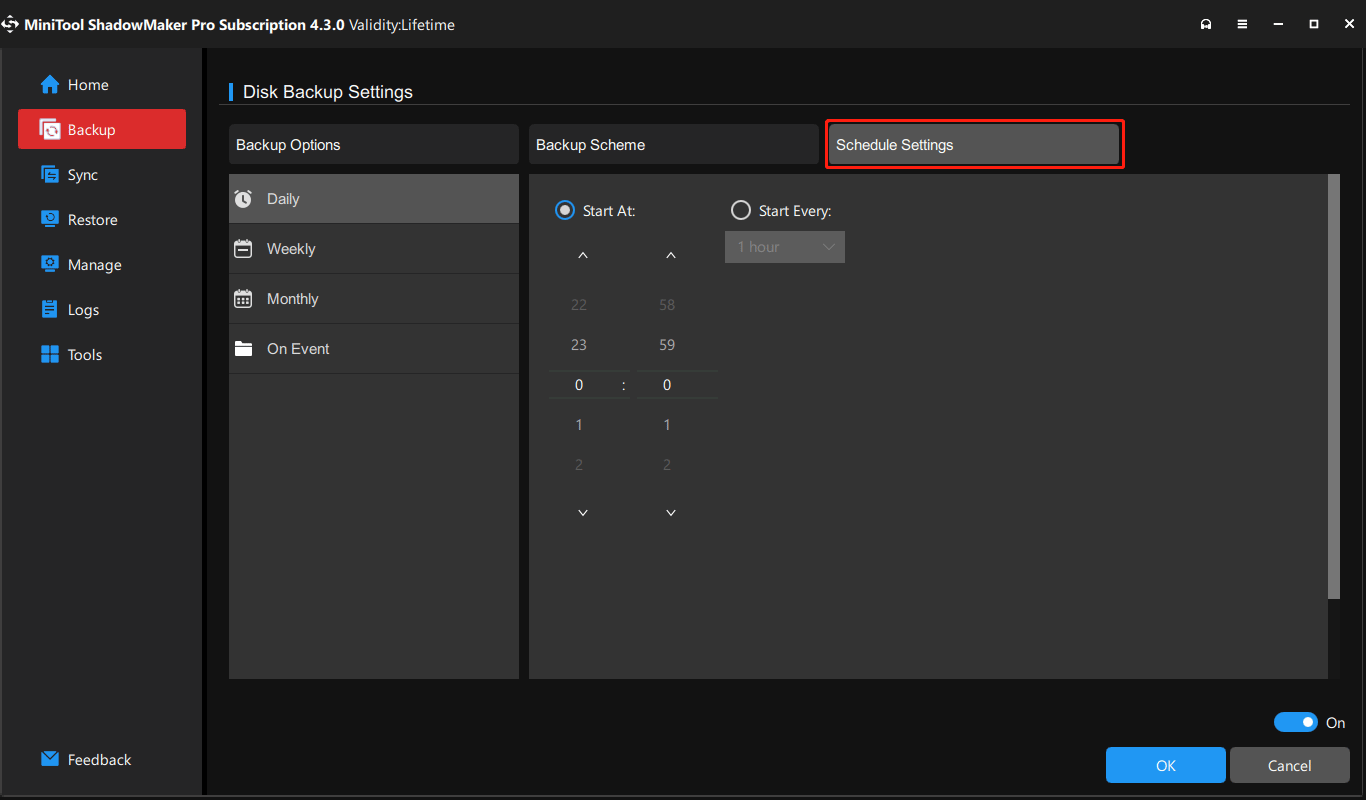Click the minute down arrow

(x=671, y=513)
